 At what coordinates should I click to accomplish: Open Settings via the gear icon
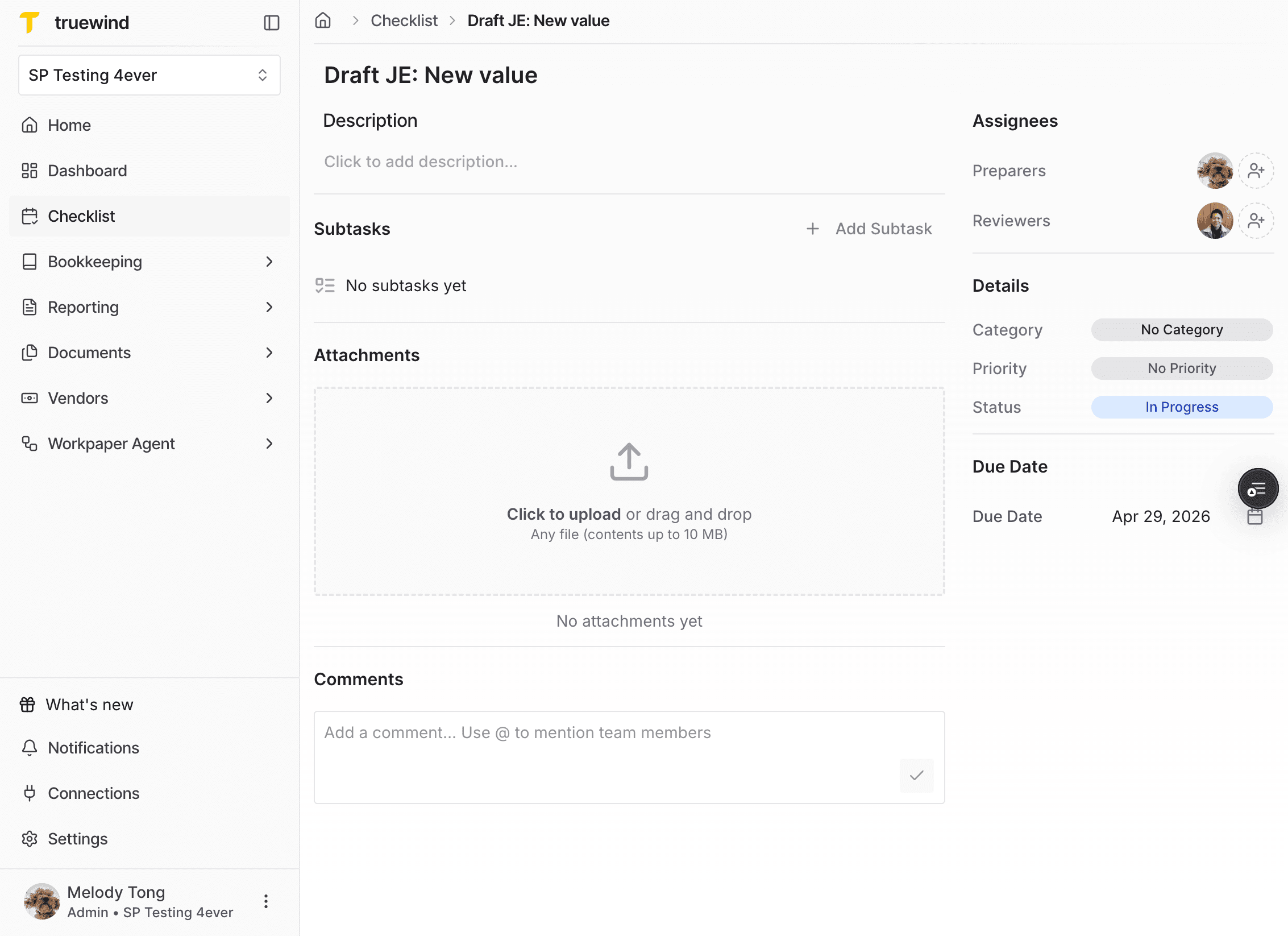[30, 839]
